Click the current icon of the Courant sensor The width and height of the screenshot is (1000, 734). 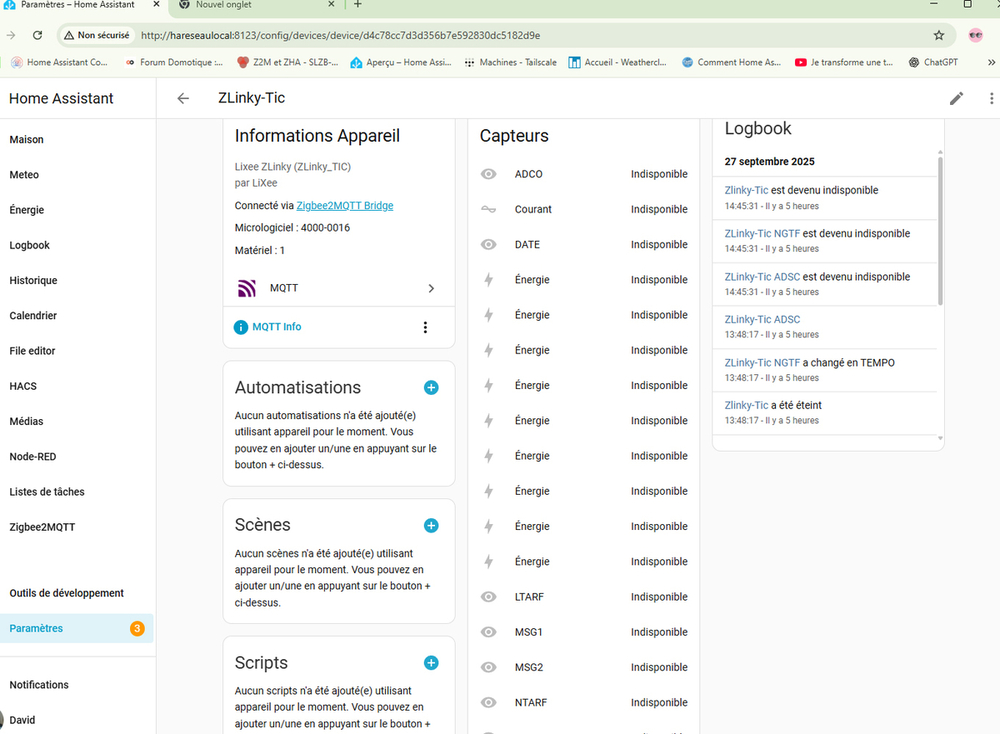(489, 209)
